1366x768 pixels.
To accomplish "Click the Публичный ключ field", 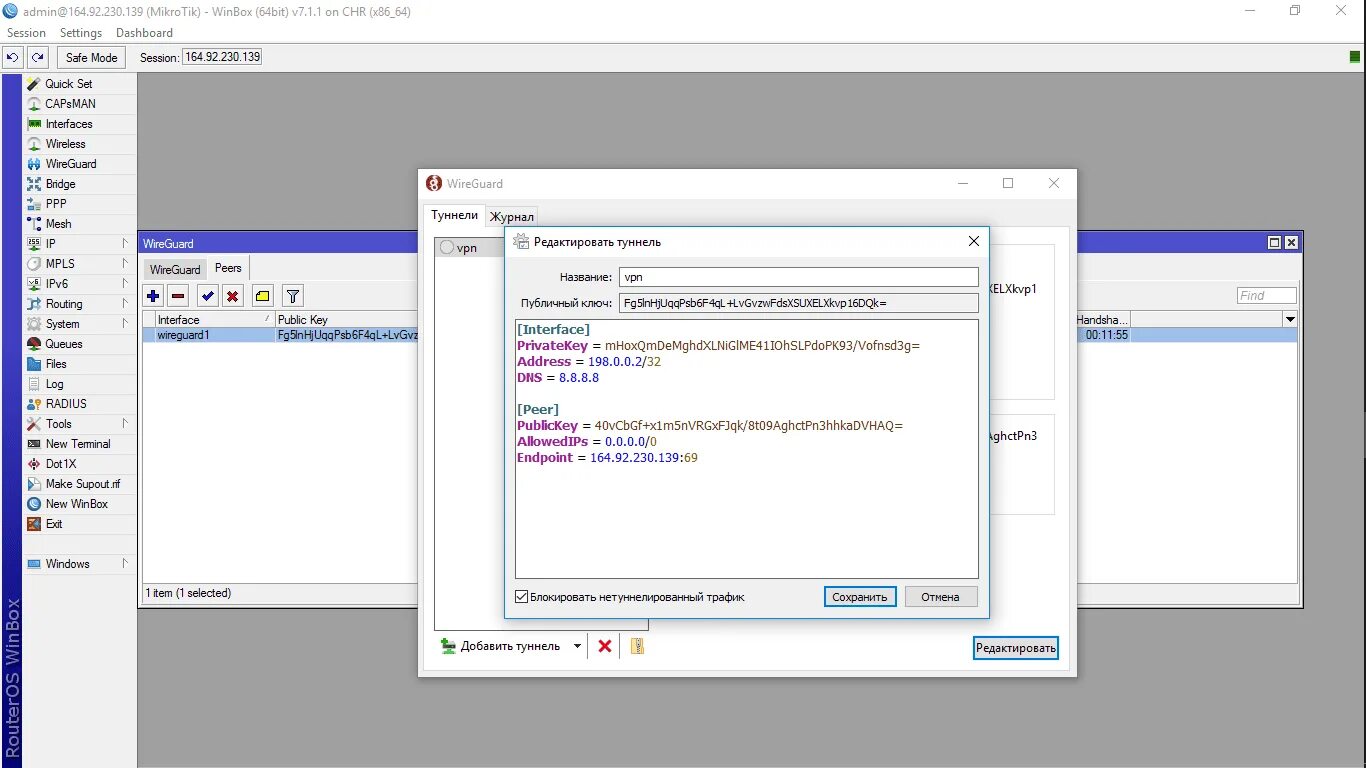I will pyautogui.click(x=799, y=303).
